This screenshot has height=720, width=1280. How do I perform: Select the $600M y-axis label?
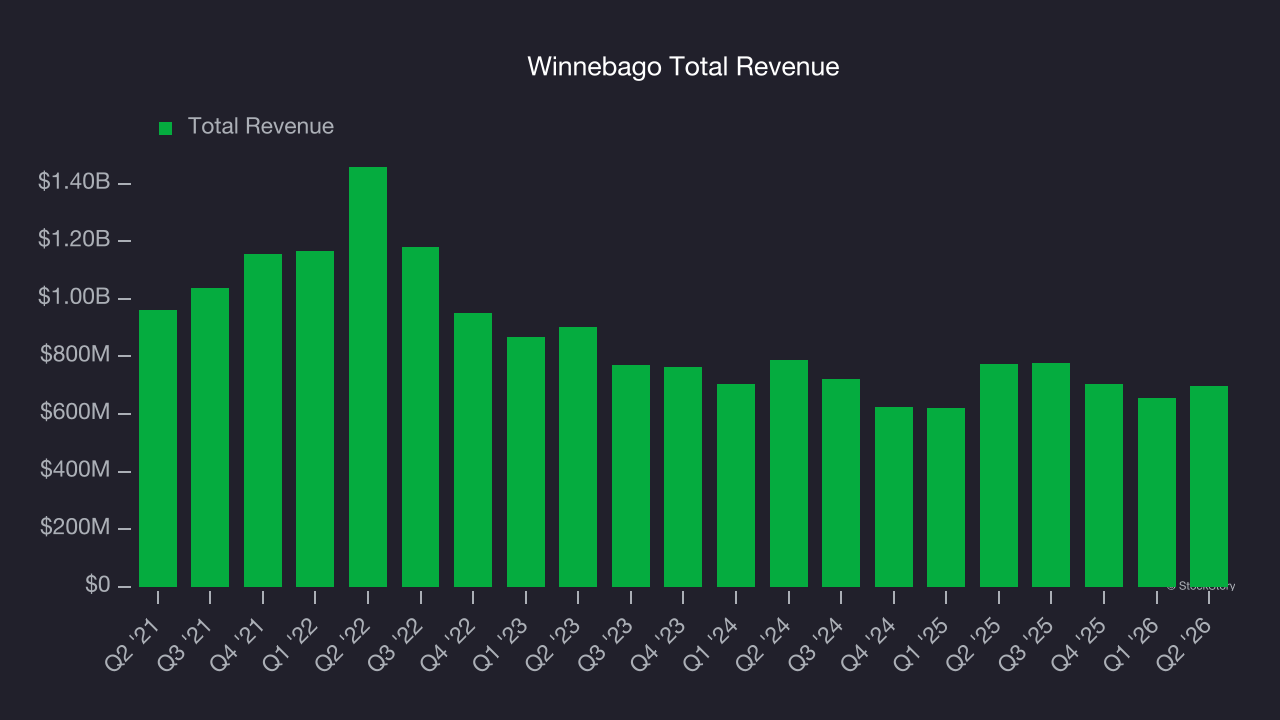click(75, 412)
